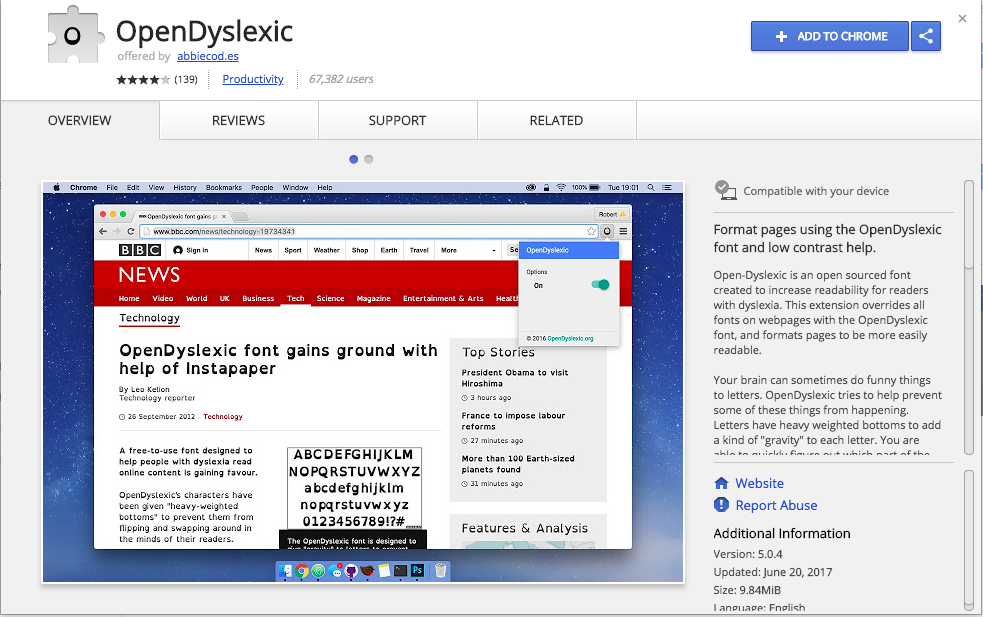
Task: Select the Science tab on BBC News
Action: coord(330,298)
